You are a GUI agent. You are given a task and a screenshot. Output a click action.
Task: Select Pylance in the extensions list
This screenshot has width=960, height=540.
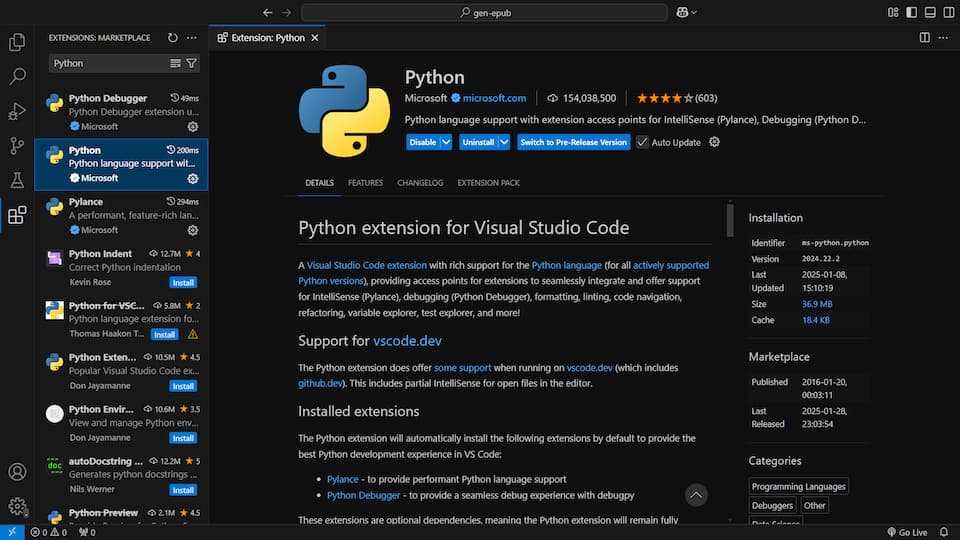coord(121,216)
